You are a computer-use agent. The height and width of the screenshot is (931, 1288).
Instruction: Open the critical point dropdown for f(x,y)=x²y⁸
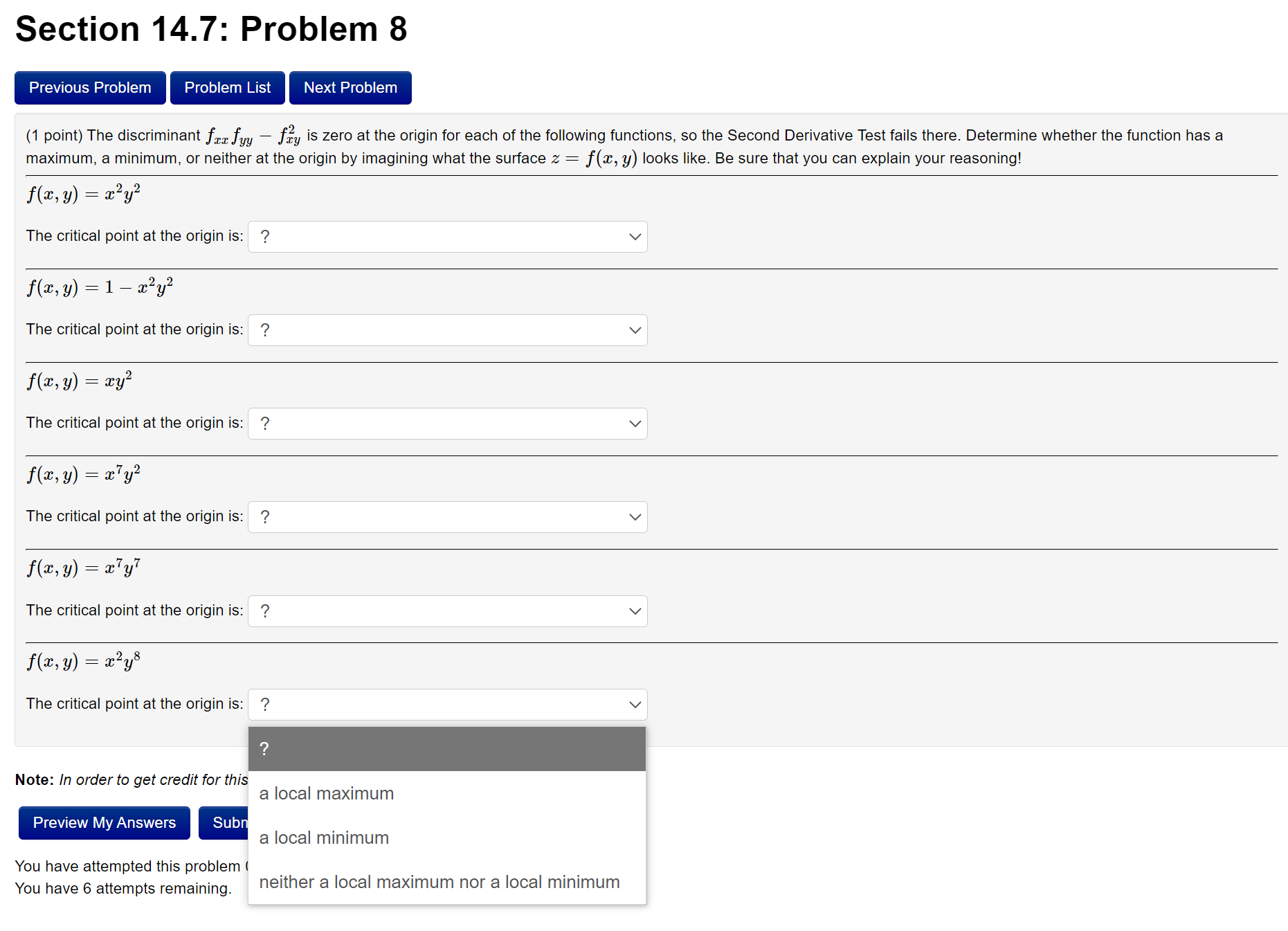[x=447, y=704]
